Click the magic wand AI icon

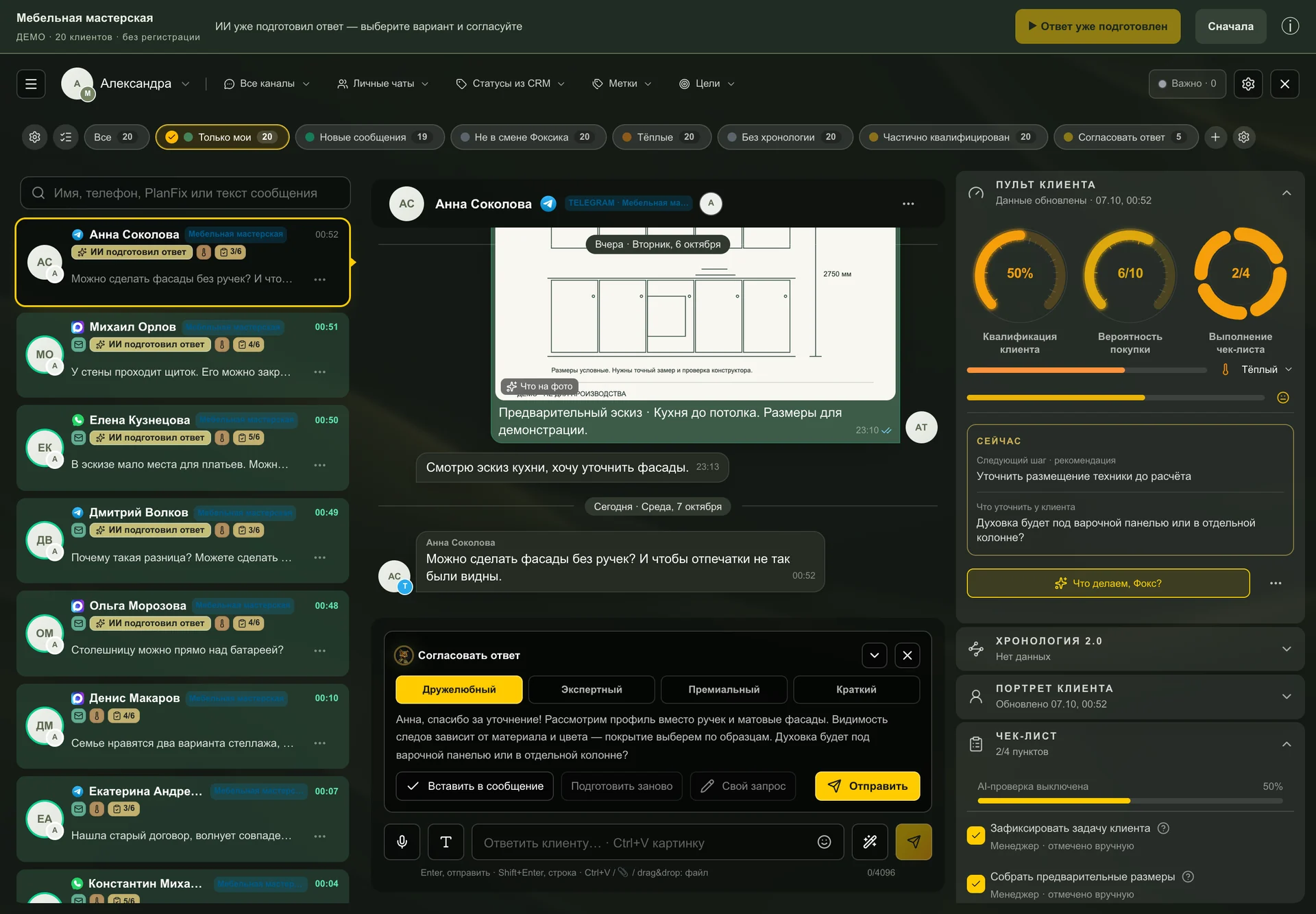coord(870,842)
